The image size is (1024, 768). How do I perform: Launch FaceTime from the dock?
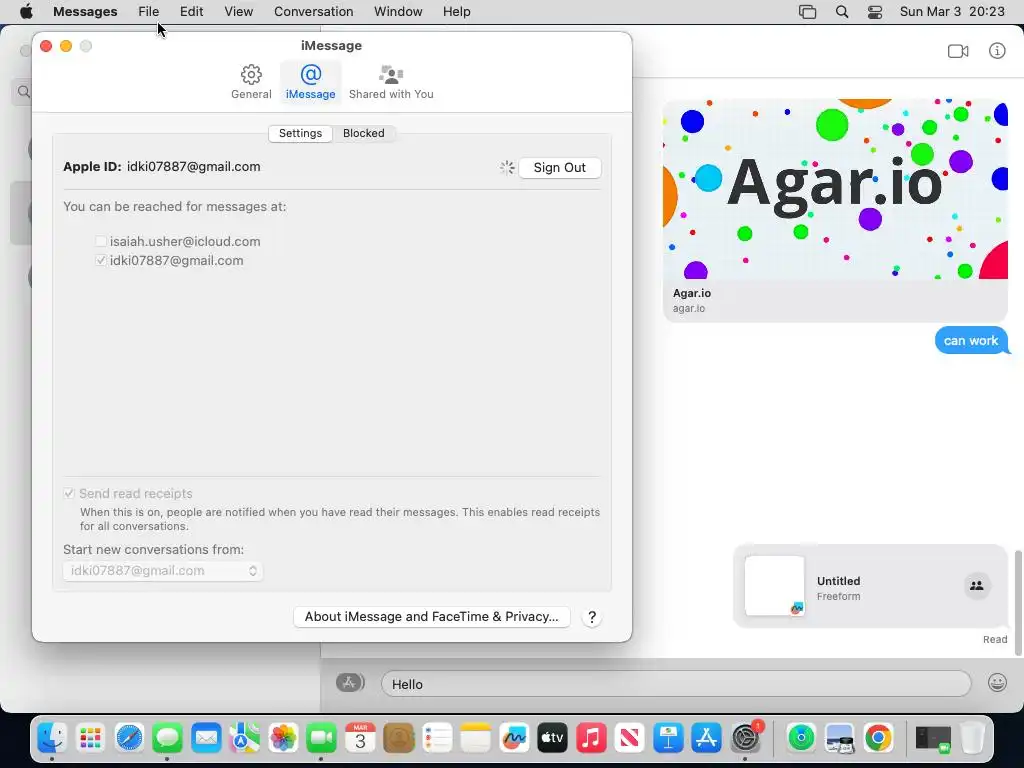[321, 738]
